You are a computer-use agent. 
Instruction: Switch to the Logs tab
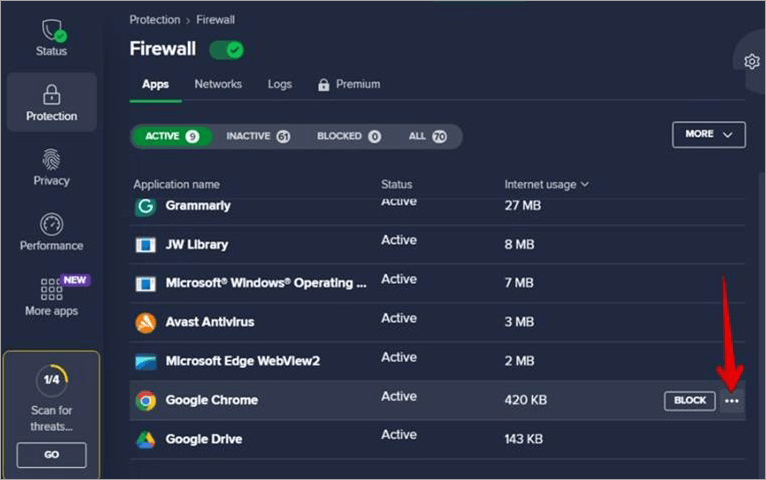pos(280,85)
